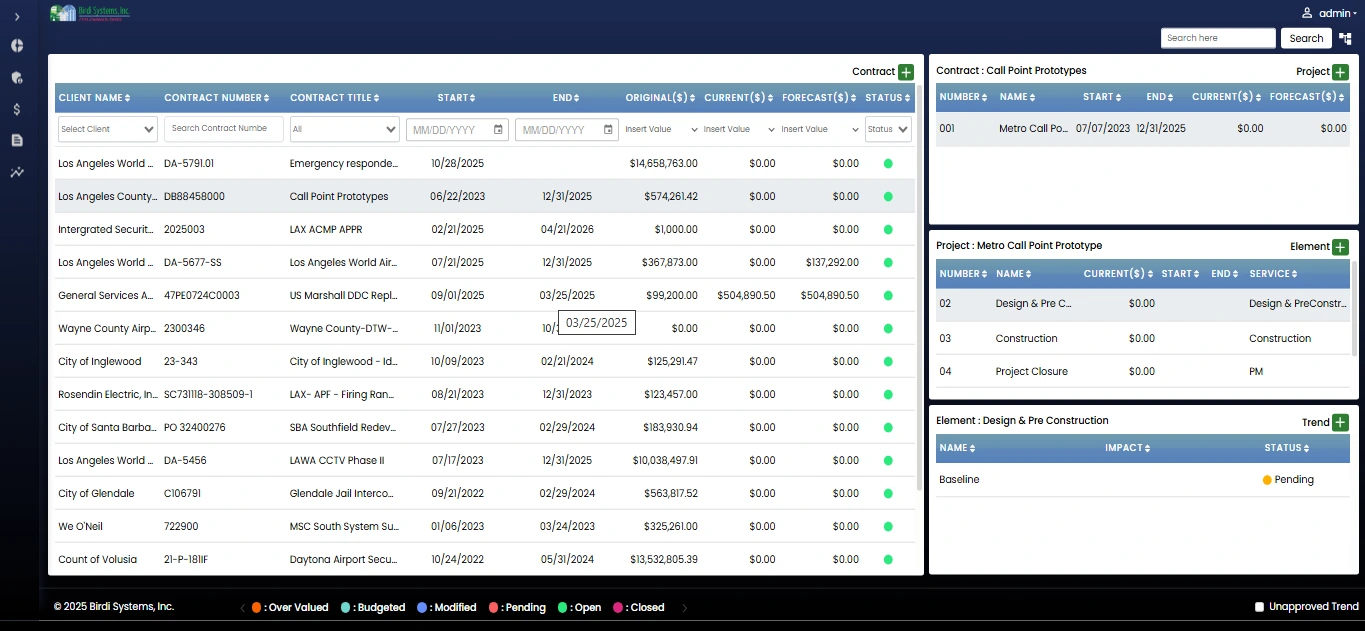Open the admin account dropdown
This screenshot has width=1365, height=631.
coord(1337,13)
